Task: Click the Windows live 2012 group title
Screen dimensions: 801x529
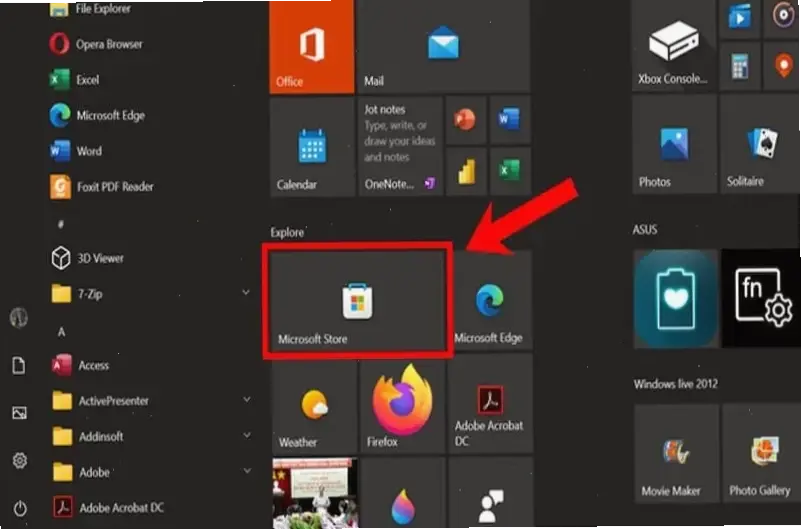Action: [x=676, y=383]
